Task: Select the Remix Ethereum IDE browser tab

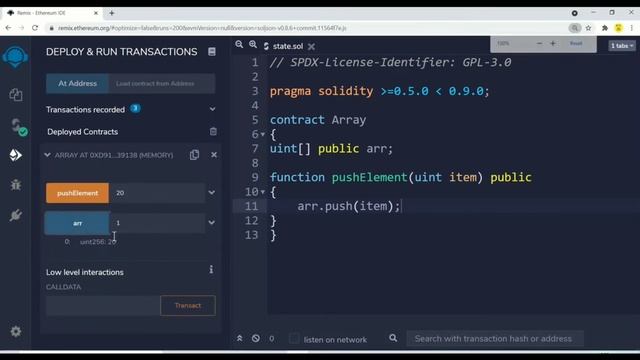Action: [x=52, y=13]
